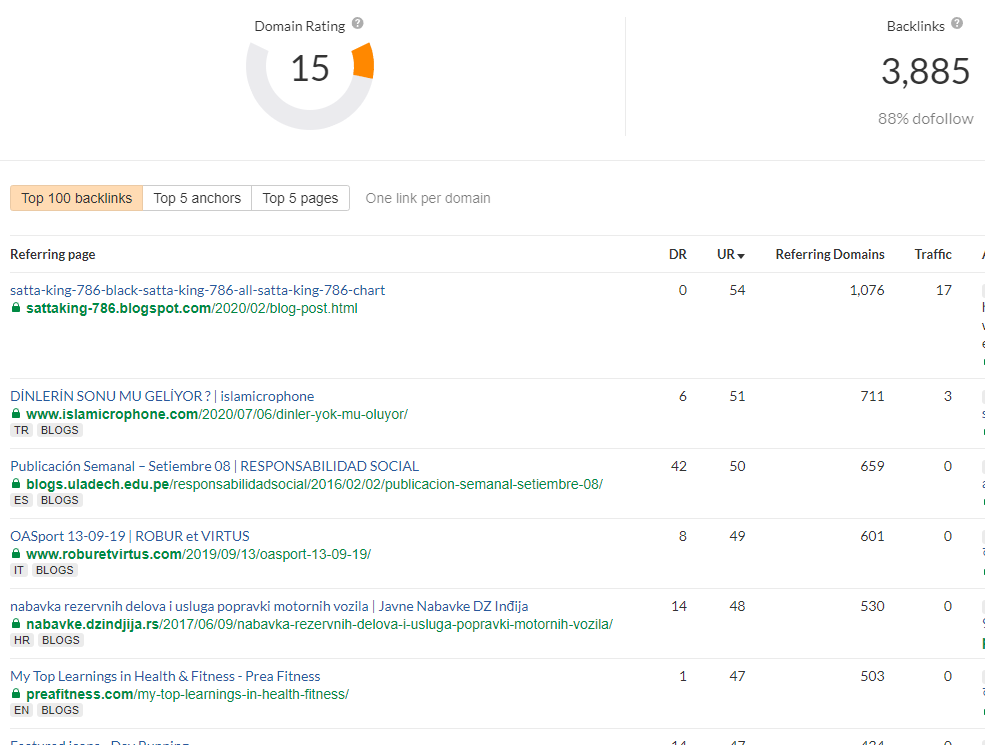Viewport: 985px width, 745px height.
Task: Click the 88% dofollow text
Action: (x=925, y=119)
